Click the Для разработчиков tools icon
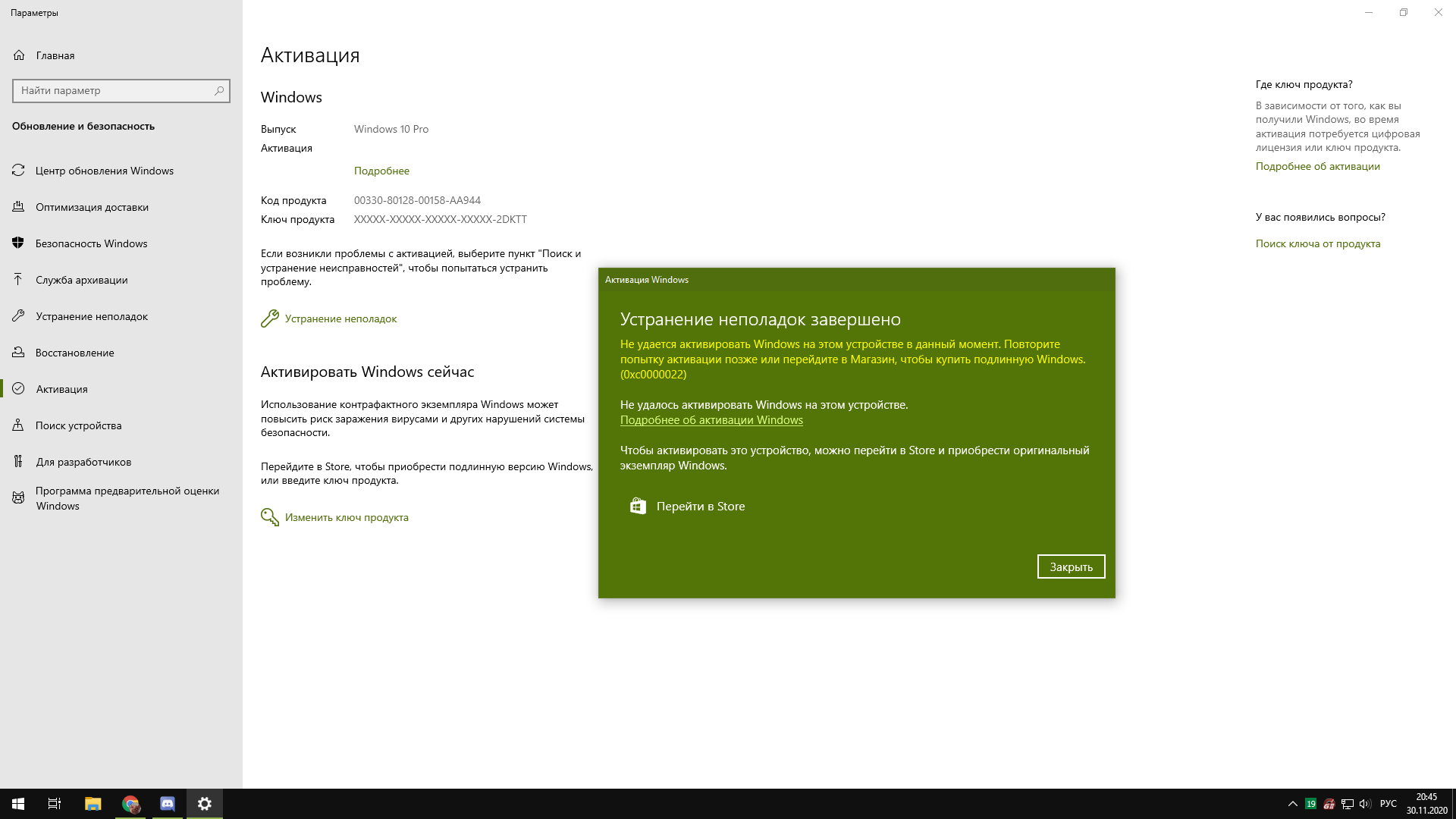 (x=19, y=462)
